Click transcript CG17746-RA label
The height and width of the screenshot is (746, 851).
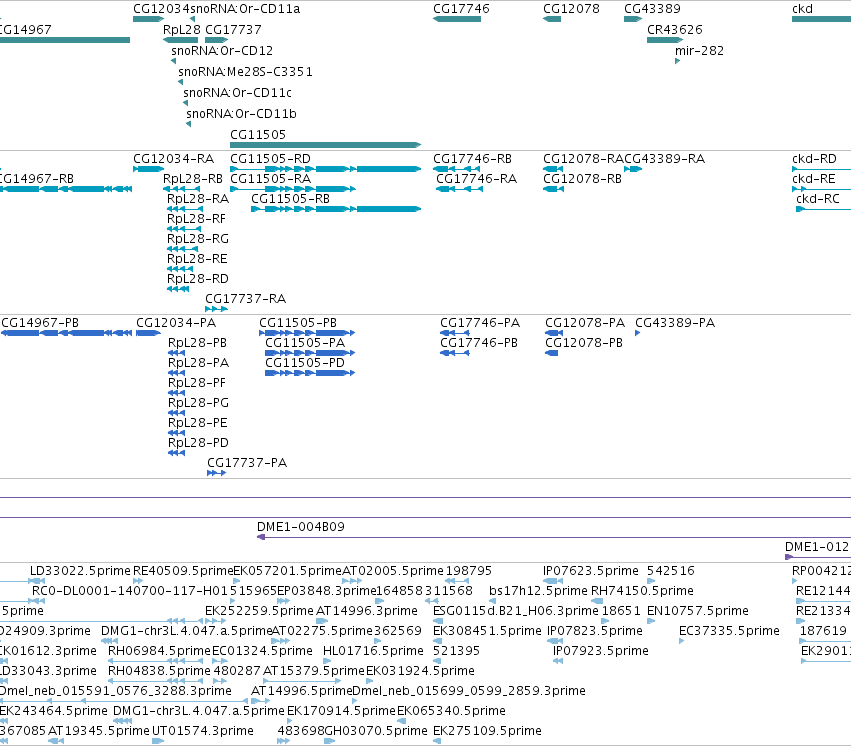tap(477, 178)
